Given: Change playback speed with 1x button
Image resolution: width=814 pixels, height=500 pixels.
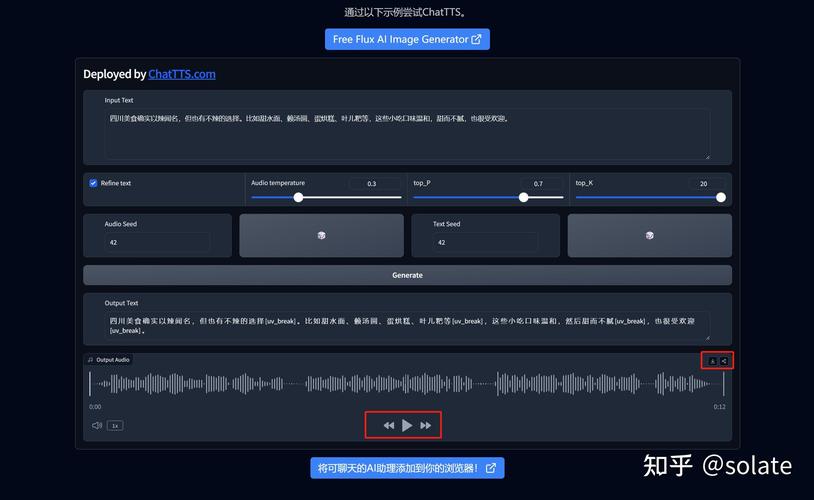Looking at the screenshot, I should [115, 425].
